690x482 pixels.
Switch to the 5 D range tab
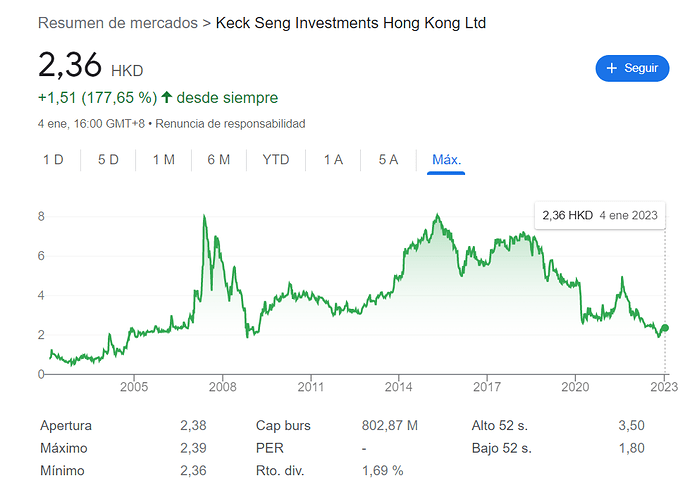tap(108, 159)
